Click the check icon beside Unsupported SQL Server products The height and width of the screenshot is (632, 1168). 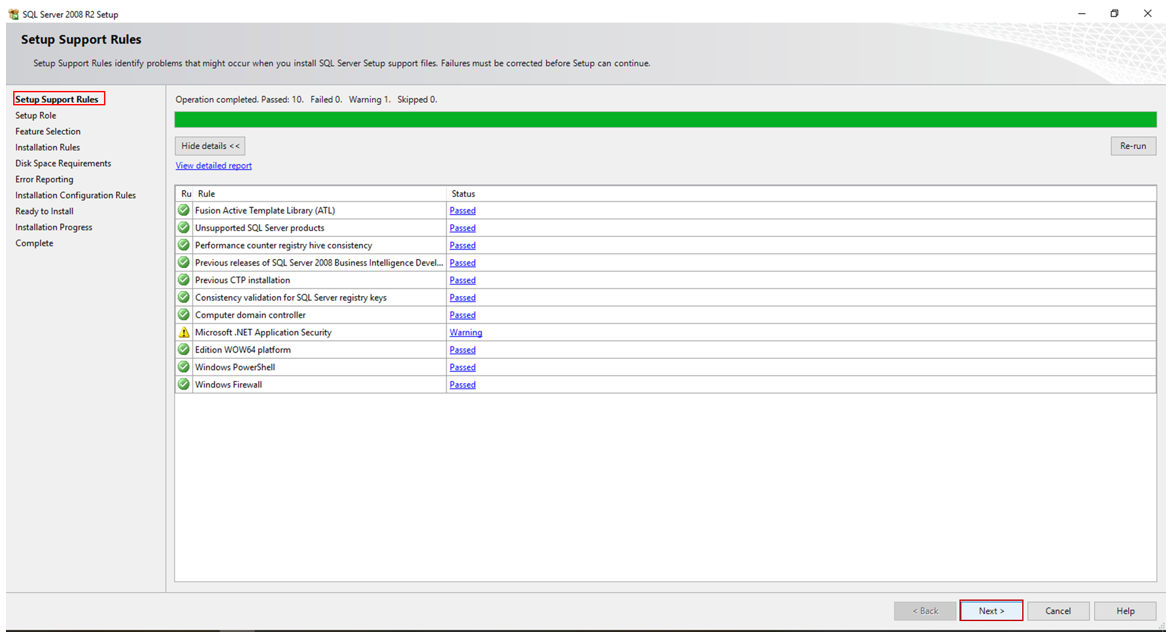point(184,227)
